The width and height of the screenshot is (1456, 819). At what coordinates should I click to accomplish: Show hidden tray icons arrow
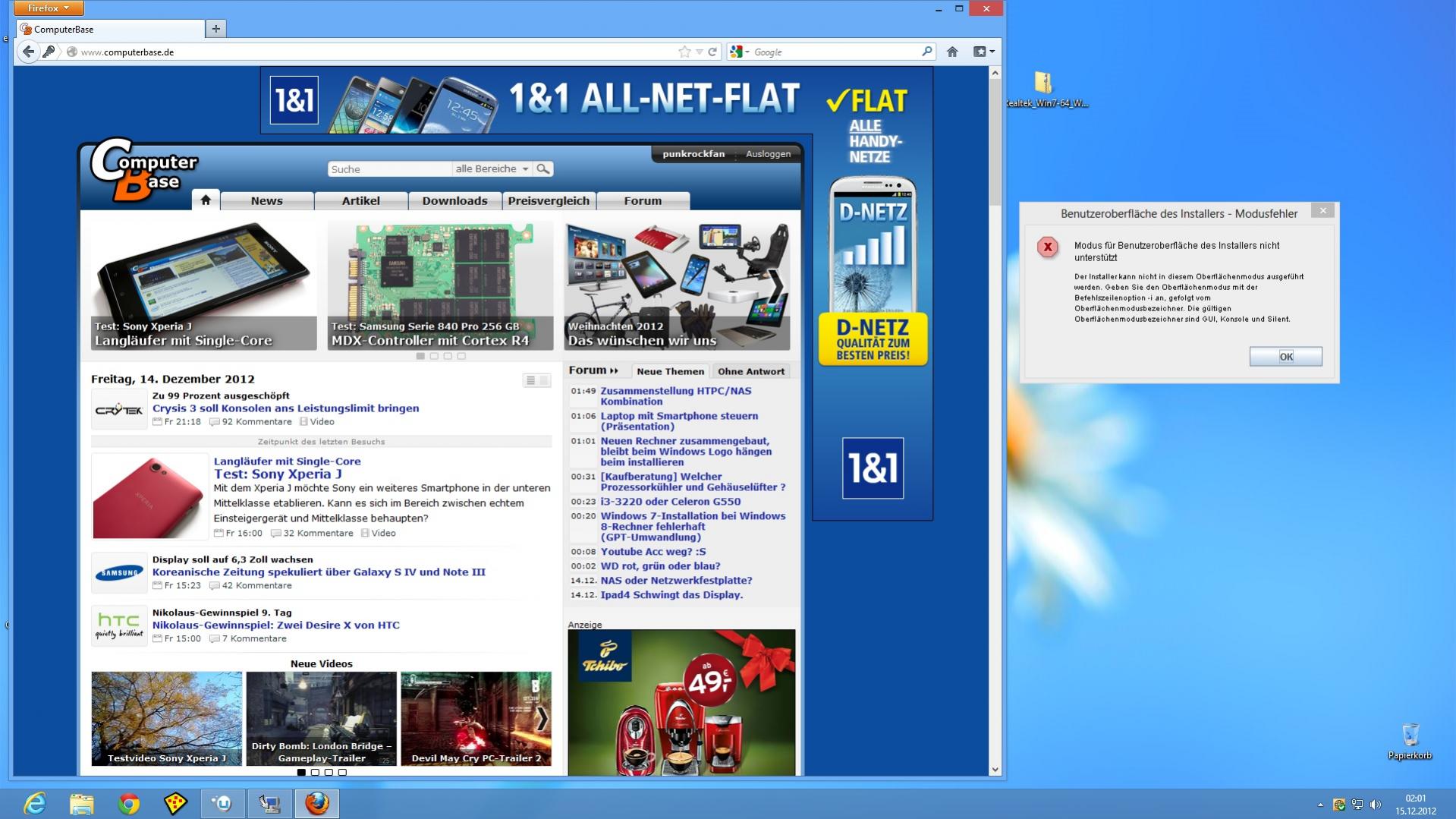tap(1320, 805)
